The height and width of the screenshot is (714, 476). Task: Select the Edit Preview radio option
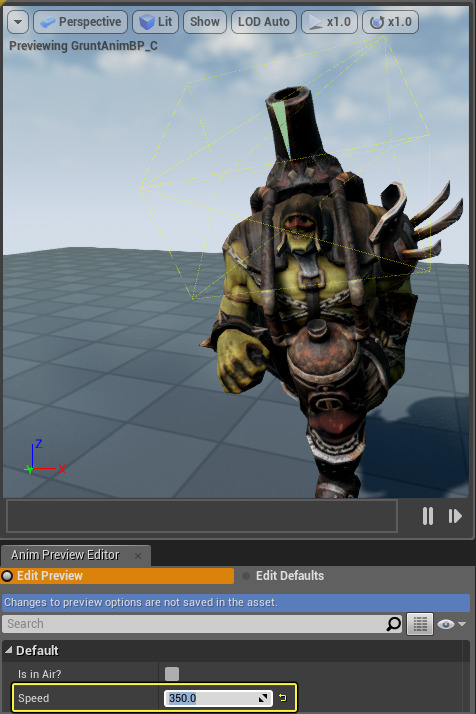pos(118,576)
